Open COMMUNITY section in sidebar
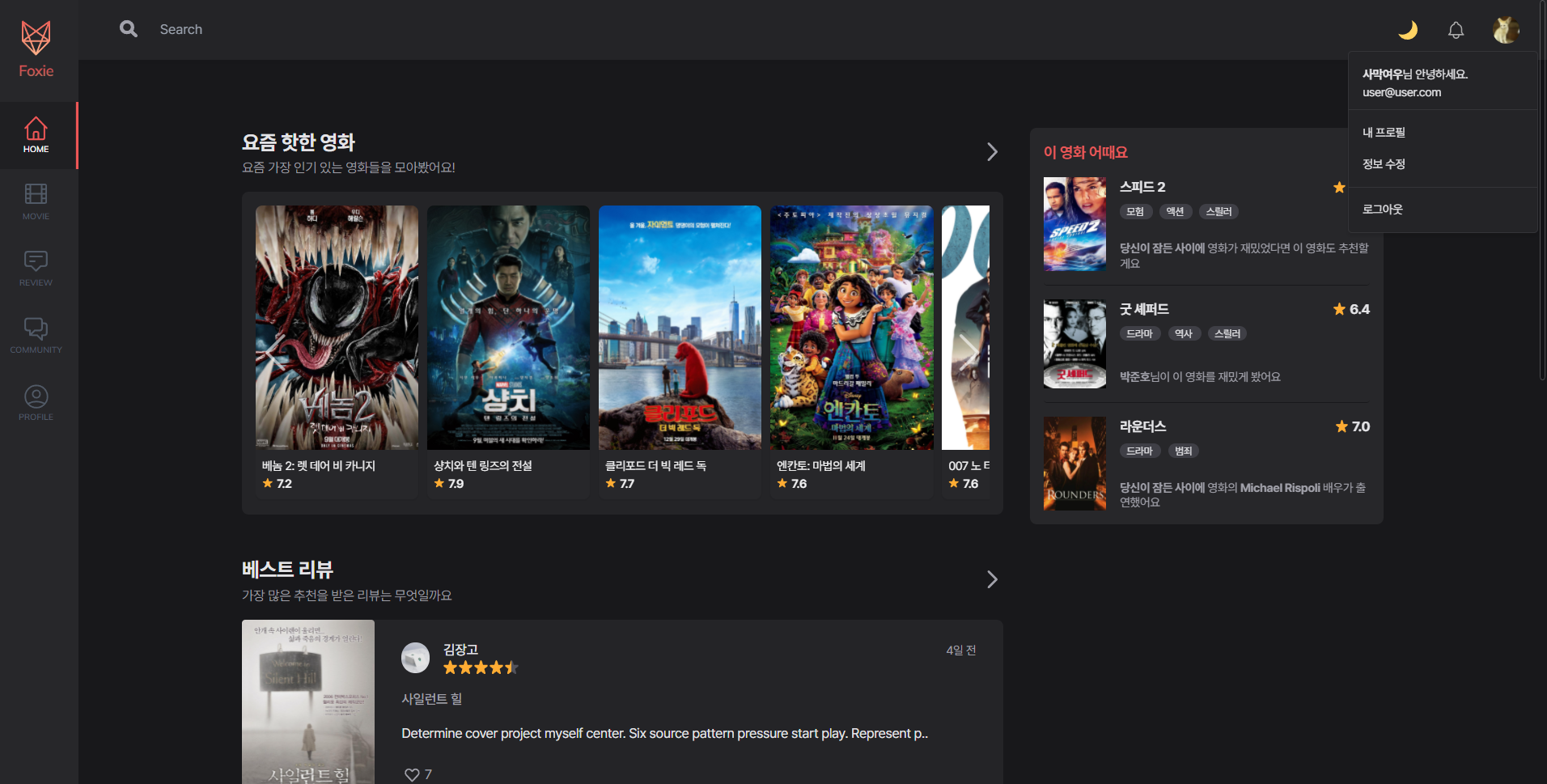Image resolution: width=1547 pixels, height=784 pixels. [36, 336]
